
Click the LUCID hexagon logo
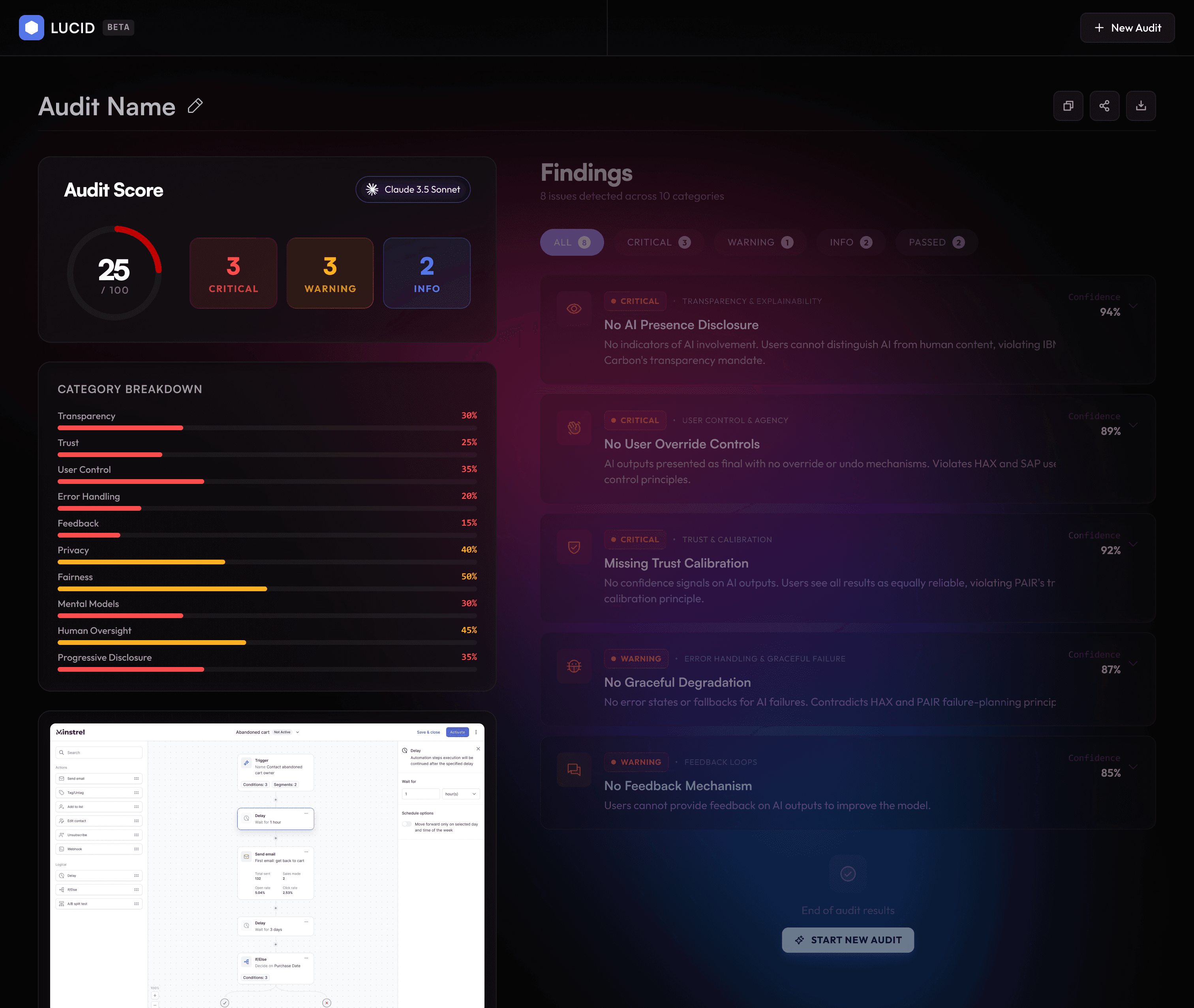[x=32, y=27]
